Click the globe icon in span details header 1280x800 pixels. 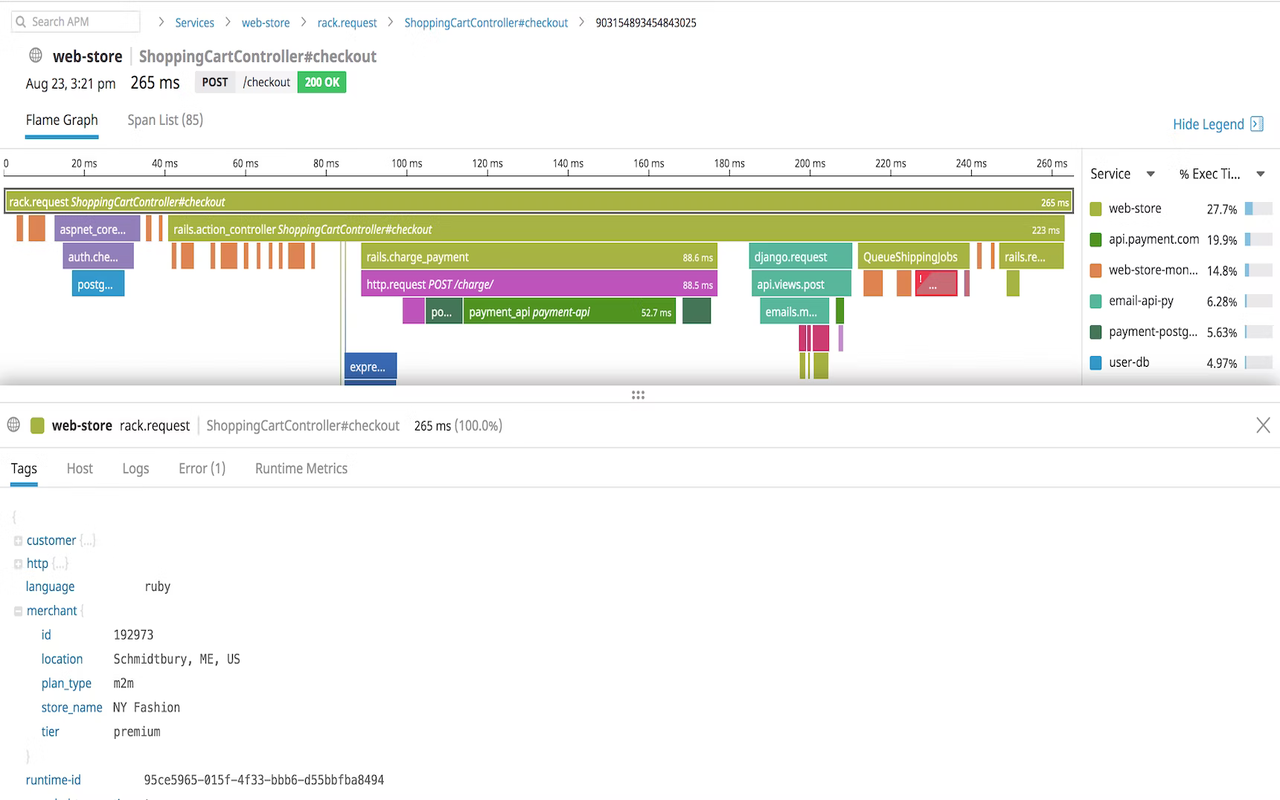tap(14, 425)
